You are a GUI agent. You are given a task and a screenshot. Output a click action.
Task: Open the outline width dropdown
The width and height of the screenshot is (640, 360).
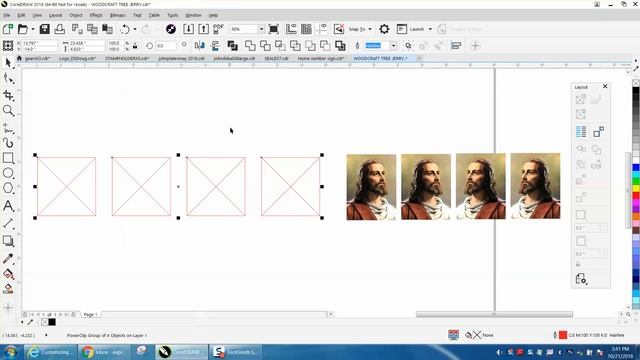coord(393,46)
